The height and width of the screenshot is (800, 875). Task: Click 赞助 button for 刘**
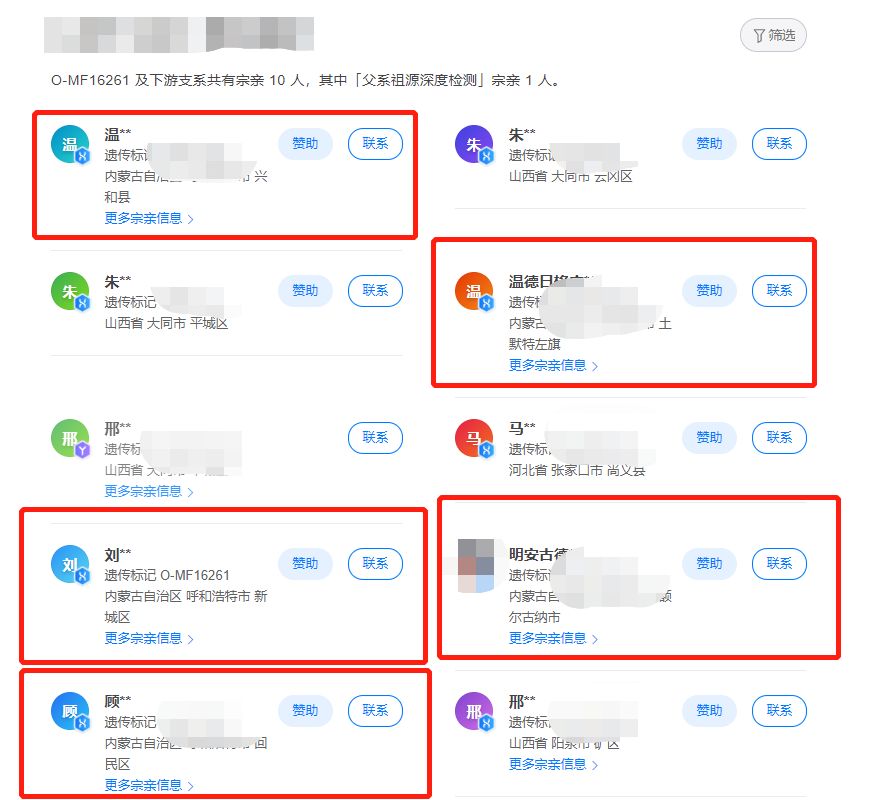pos(305,563)
